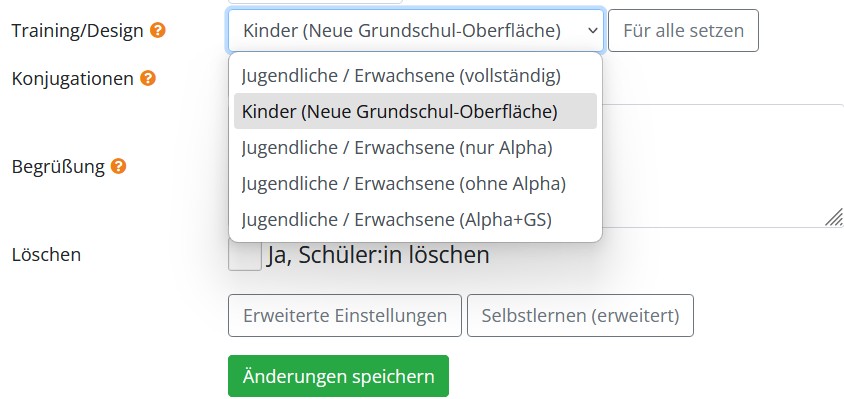The height and width of the screenshot is (399, 844).
Task: Open the help icon next to Training/Design
Action: [x=158, y=30]
